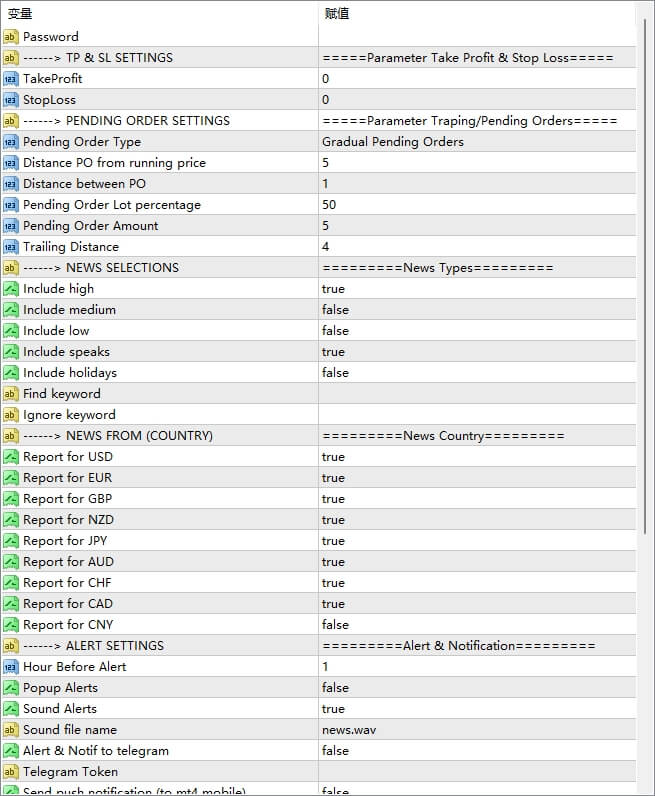This screenshot has width=655, height=796.
Task: Select the Report for NZD row
Action: click(x=319, y=520)
